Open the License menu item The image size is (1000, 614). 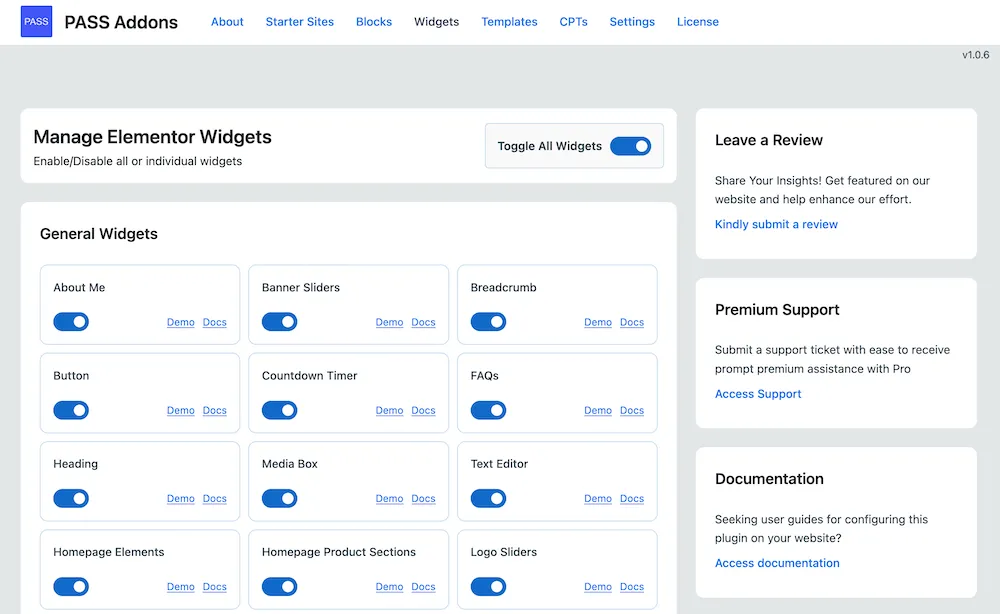tap(697, 22)
